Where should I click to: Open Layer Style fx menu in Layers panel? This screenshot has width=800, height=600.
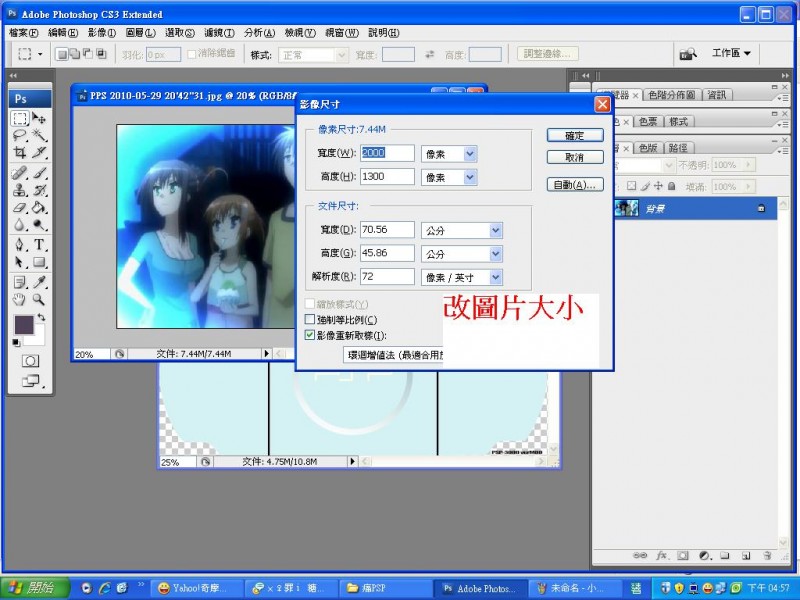(x=662, y=556)
